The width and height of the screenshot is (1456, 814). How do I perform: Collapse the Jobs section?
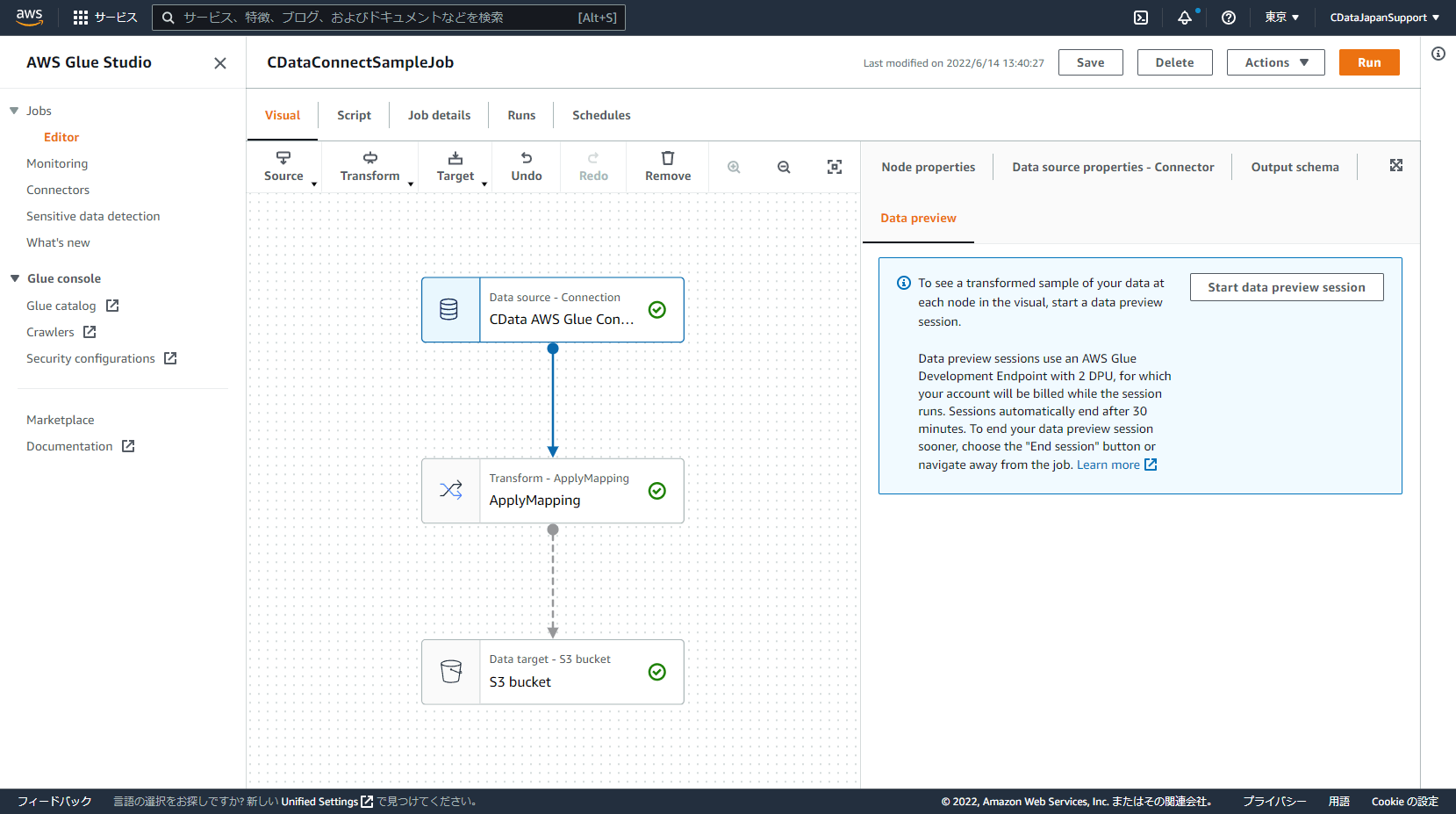(x=14, y=111)
